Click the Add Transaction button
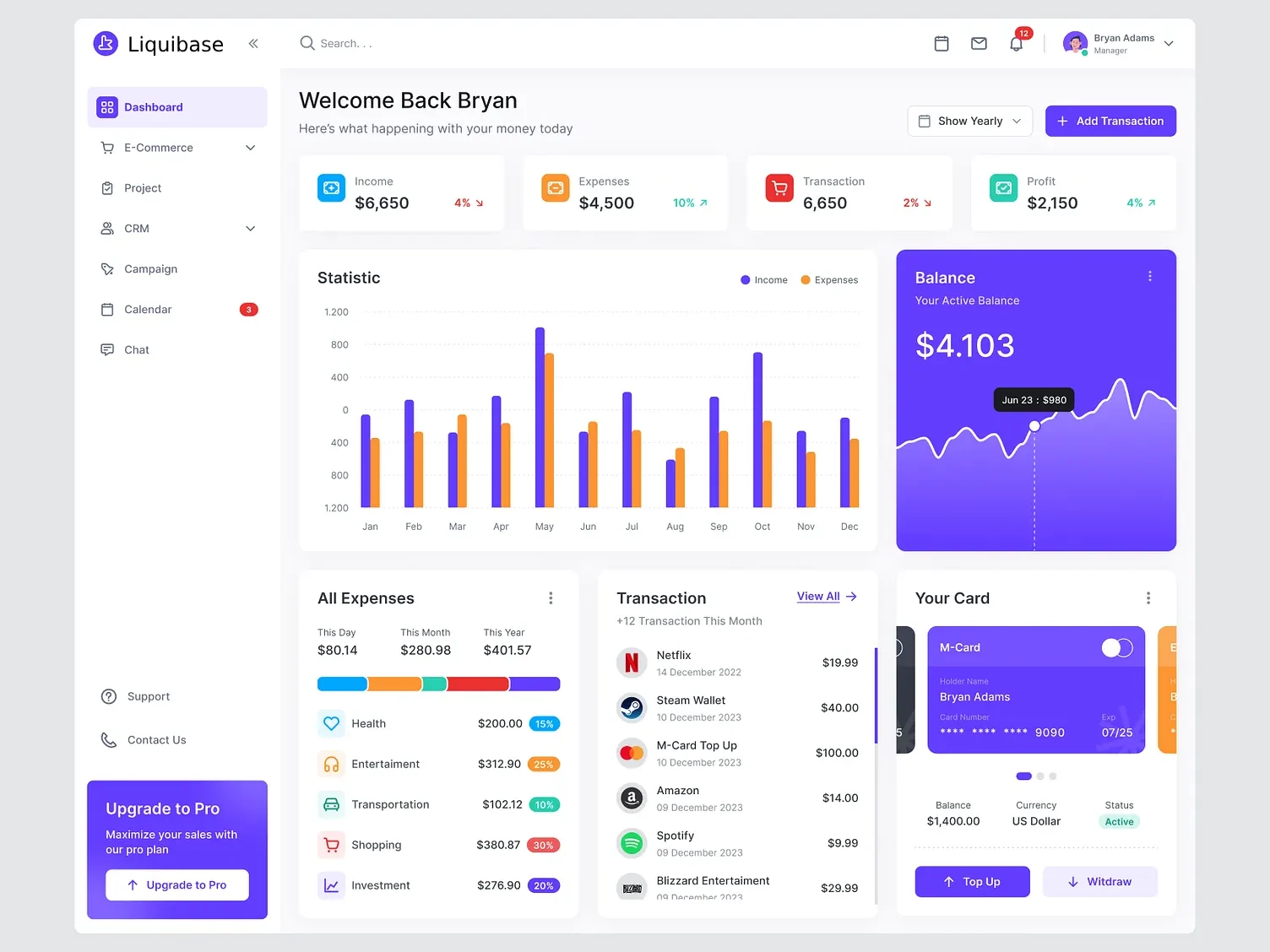Screen dimensions: 1270x952 [1110, 122]
